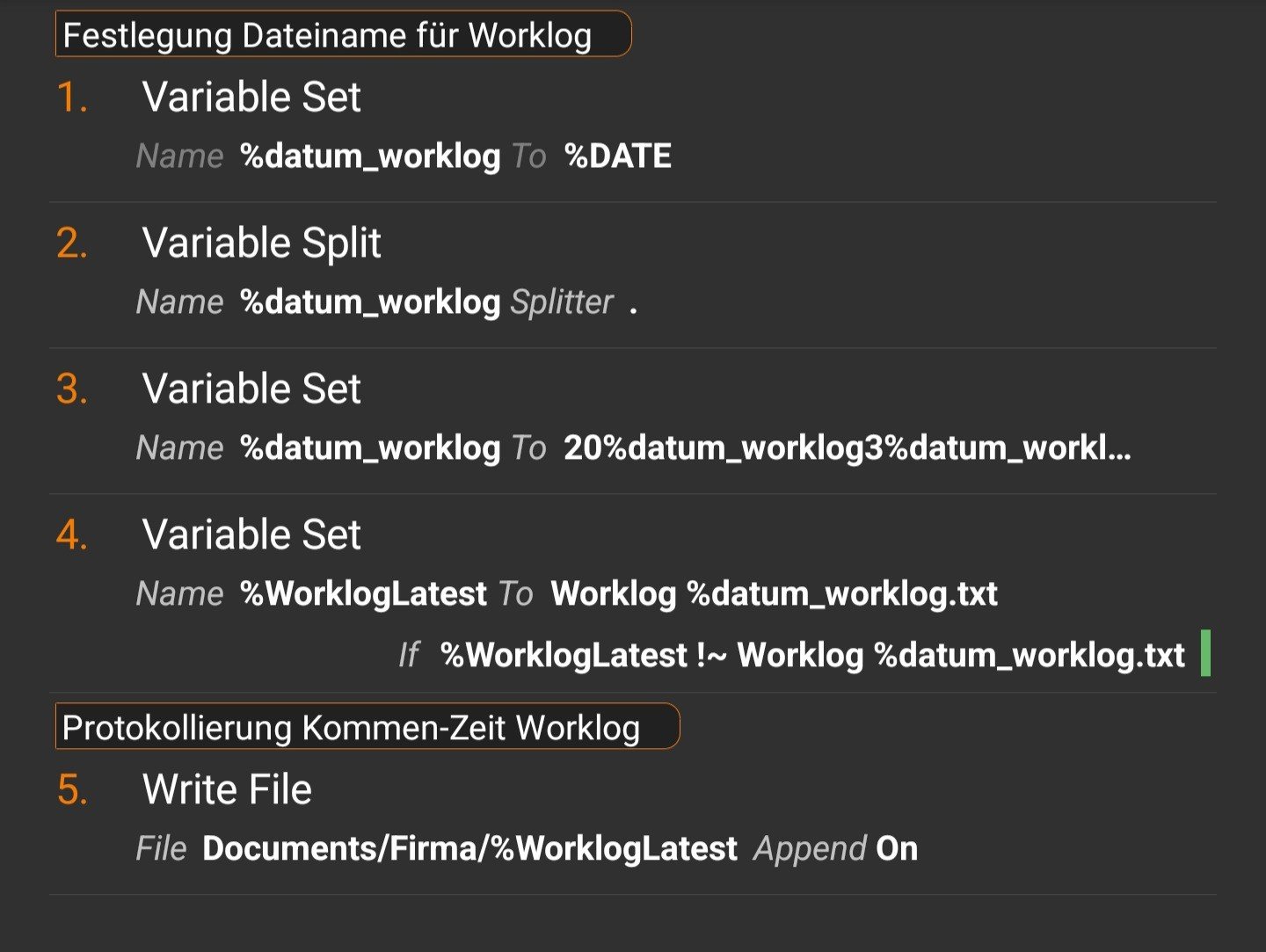
Task: Open the Variable Split action
Action: pyautogui.click(x=261, y=243)
